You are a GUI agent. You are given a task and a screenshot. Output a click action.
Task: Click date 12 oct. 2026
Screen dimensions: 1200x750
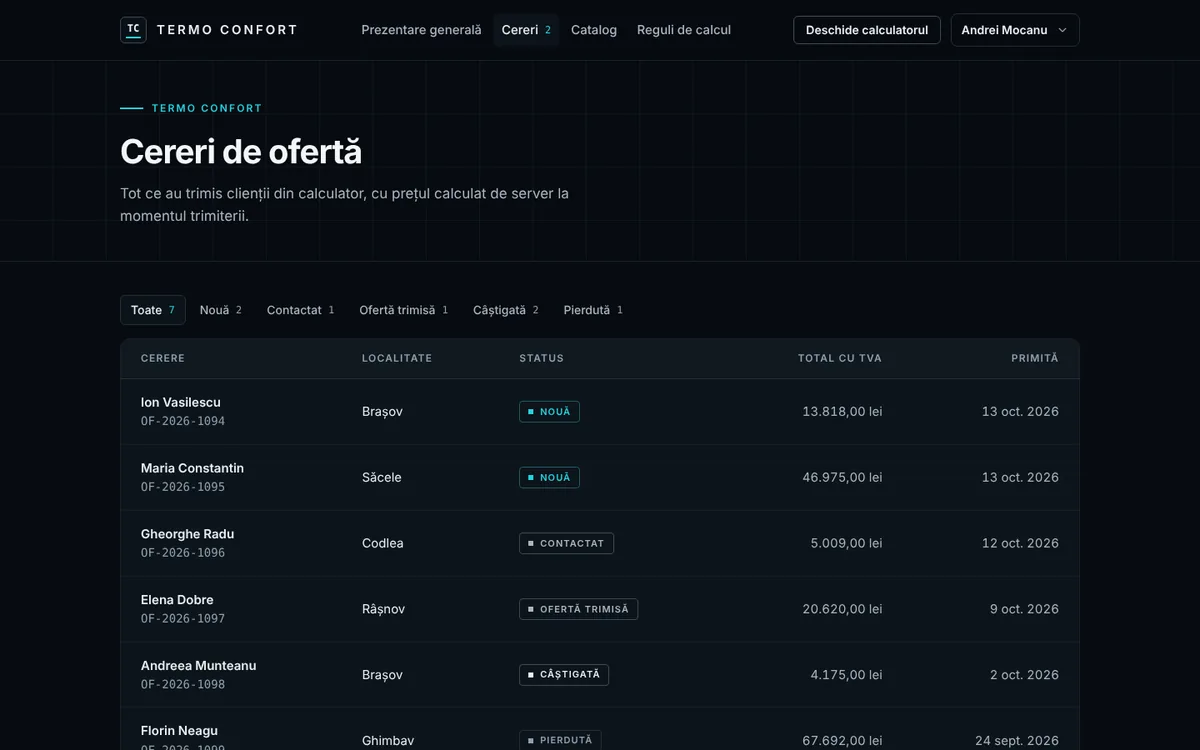(x=1020, y=543)
